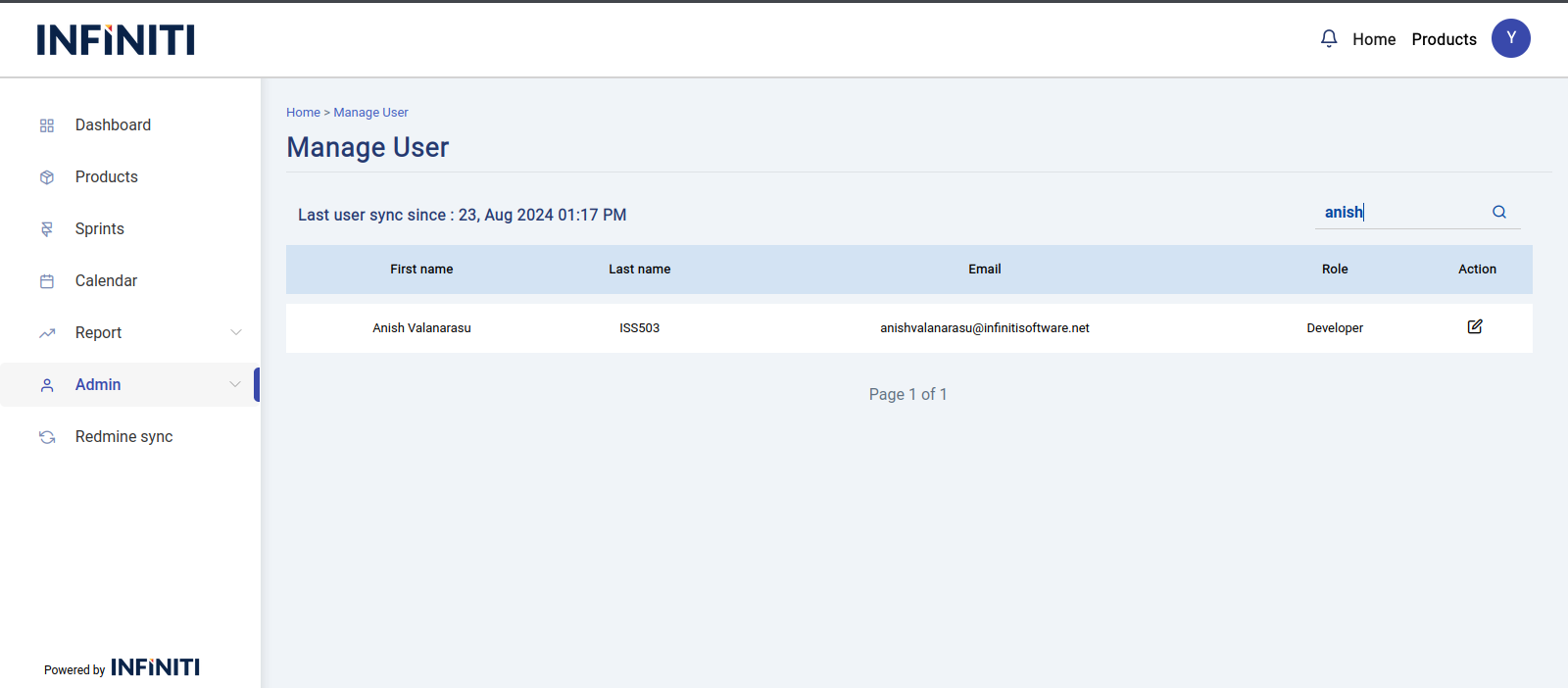The width and height of the screenshot is (1568, 688).
Task: Click the First name column header
Action: pos(421,270)
